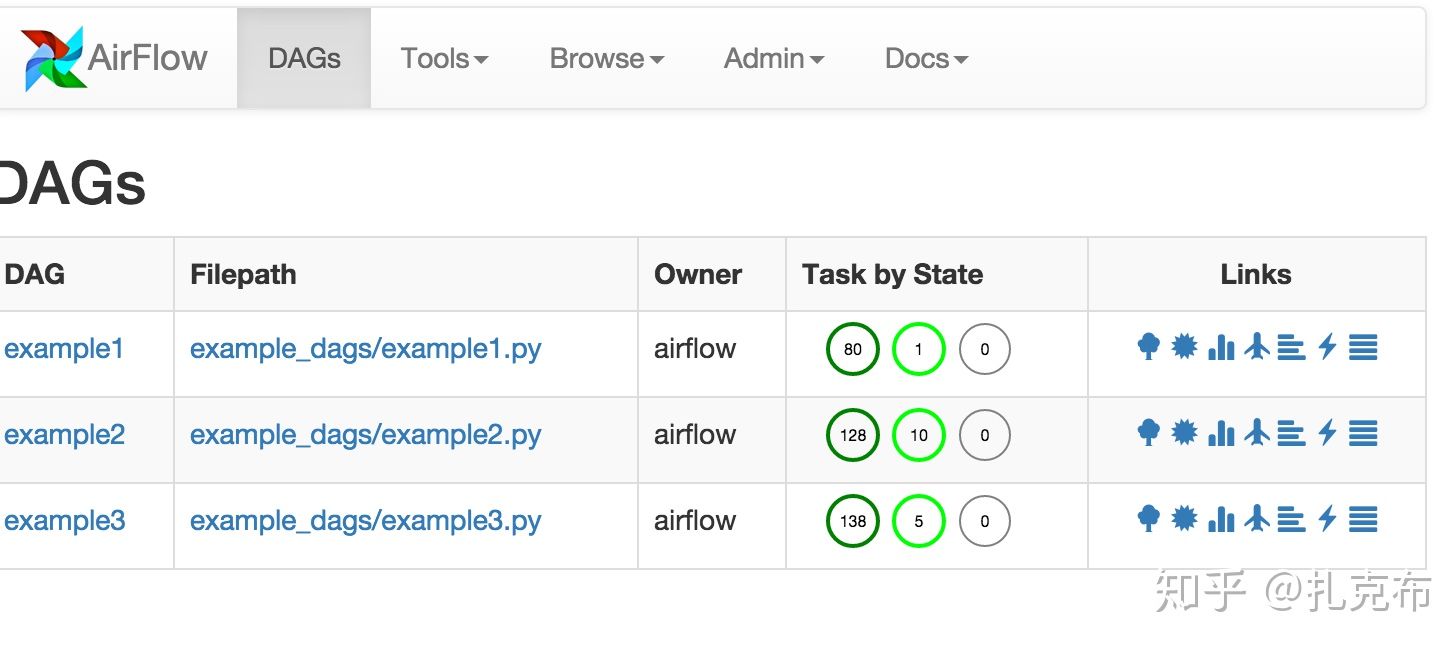The image size is (1440, 652).
Task: Open Task Duration chart for example1
Action: (x=1221, y=347)
